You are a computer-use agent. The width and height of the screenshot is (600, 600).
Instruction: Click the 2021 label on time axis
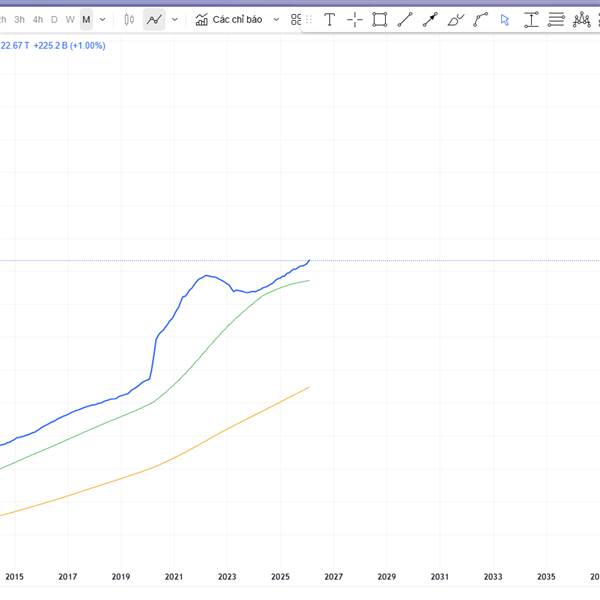coord(174,577)
